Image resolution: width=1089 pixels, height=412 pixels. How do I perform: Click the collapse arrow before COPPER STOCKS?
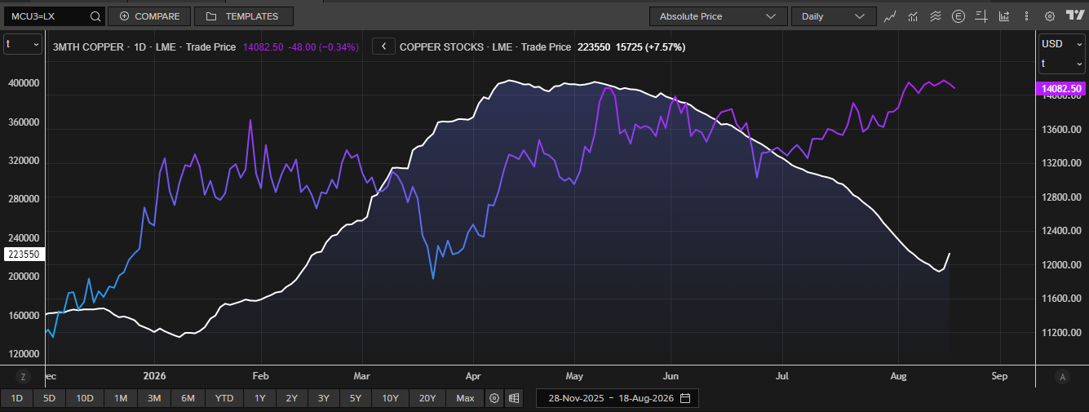(383, 47)
